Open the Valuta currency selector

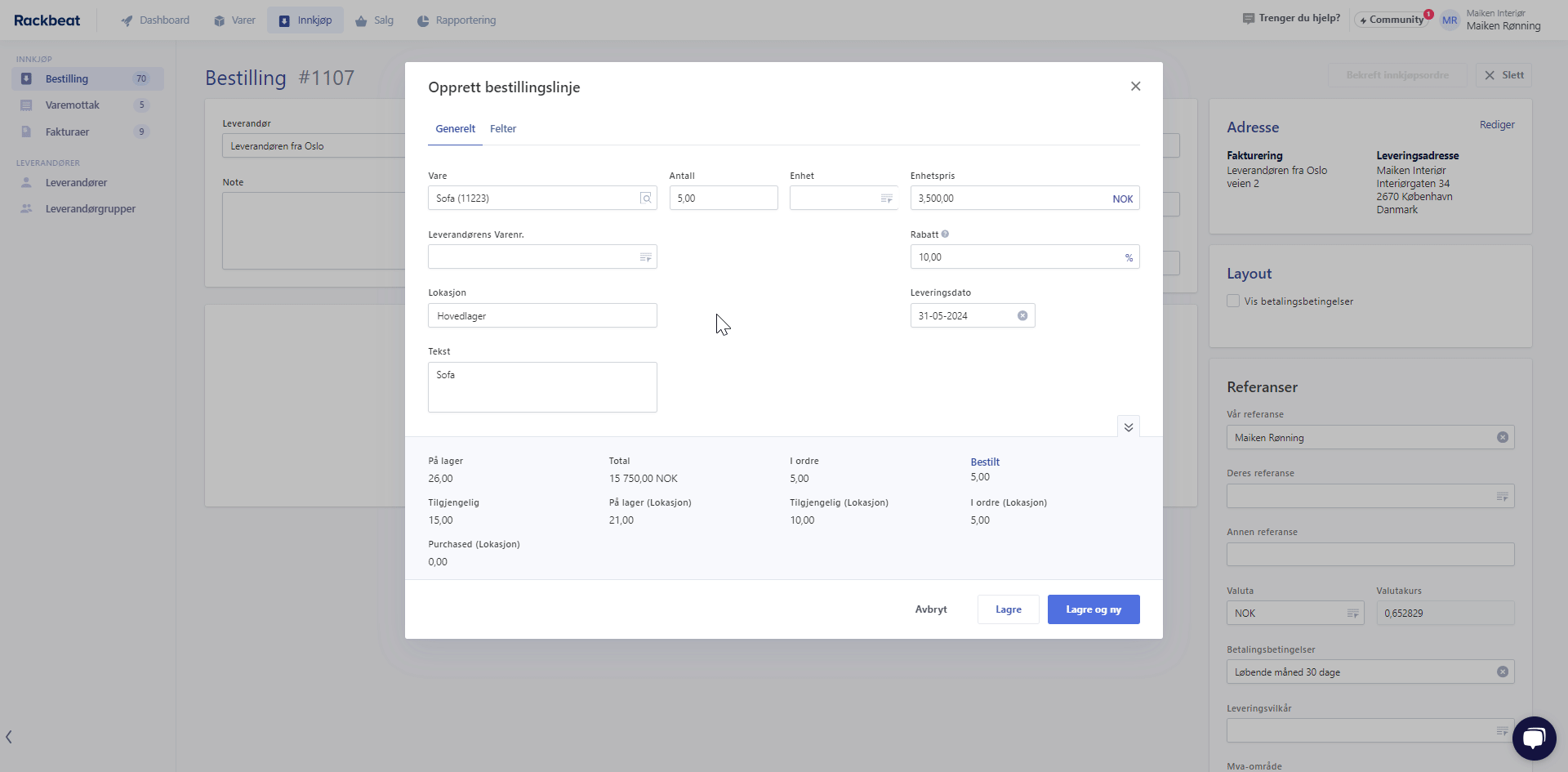[x=1353, y=613]
